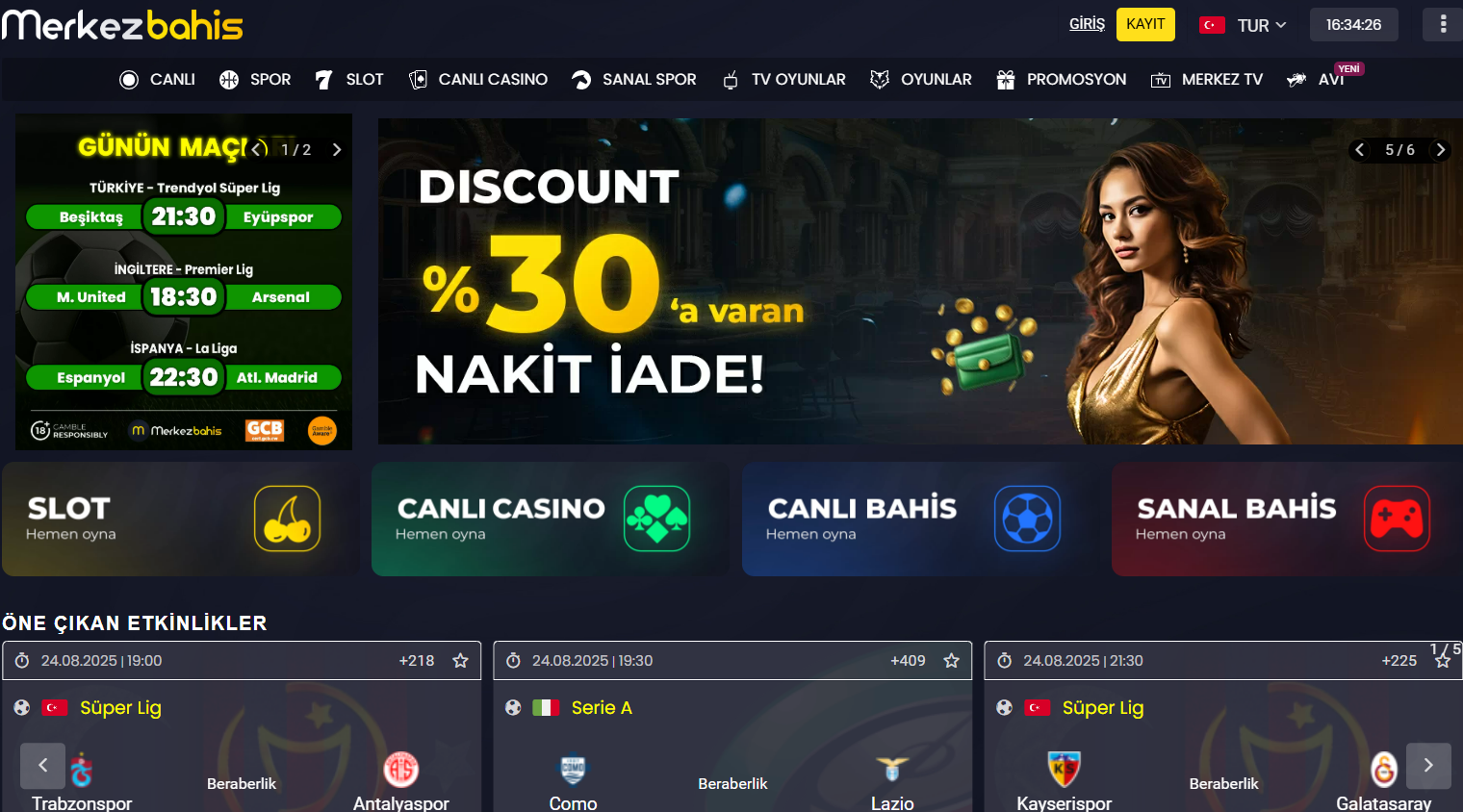Screen dimensions: 1463x812
Task: Favorite the Como–Lazio match with star
Action: (952, 661)
